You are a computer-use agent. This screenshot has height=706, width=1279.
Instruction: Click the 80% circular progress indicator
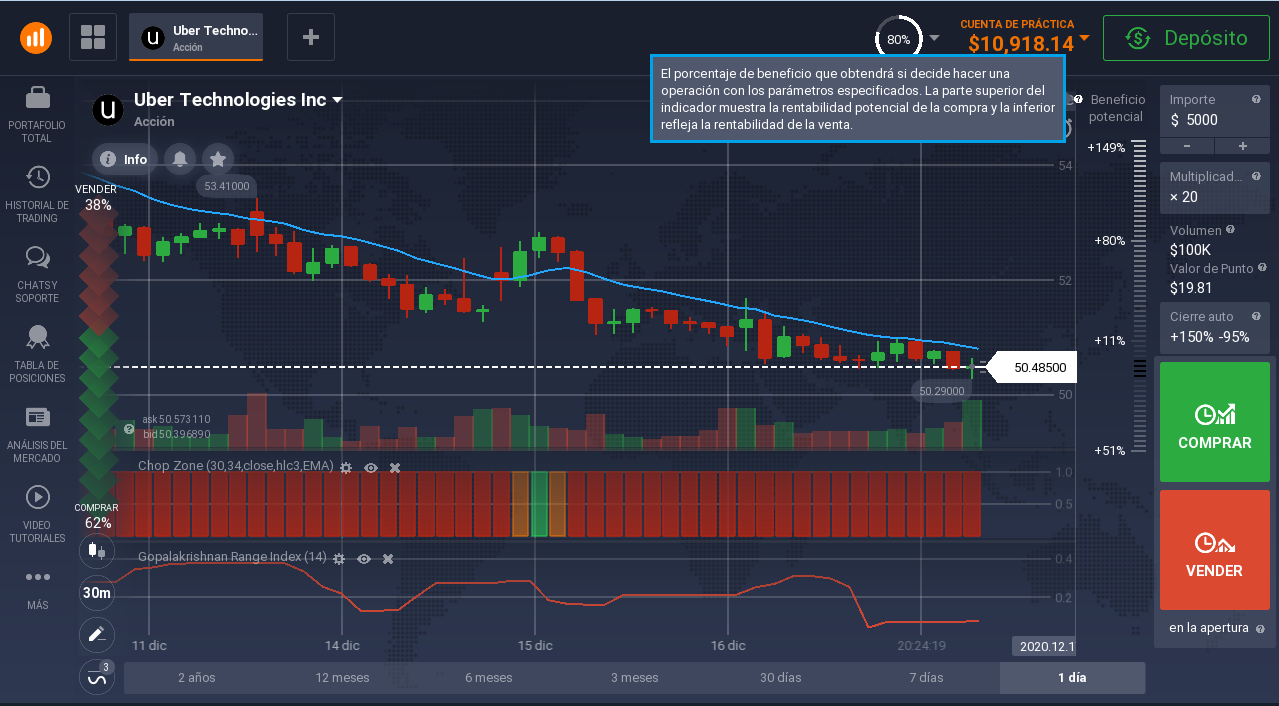(x=898, y=39)
